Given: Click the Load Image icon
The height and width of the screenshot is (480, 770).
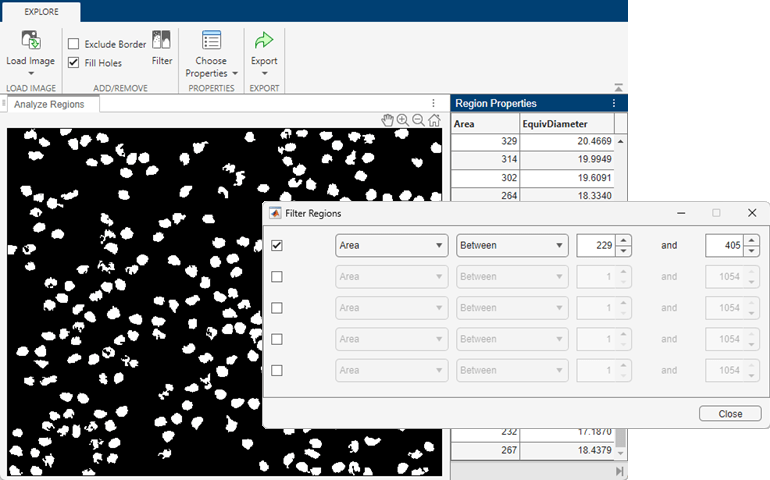Looking at the screenshot, I should [30, 40].
